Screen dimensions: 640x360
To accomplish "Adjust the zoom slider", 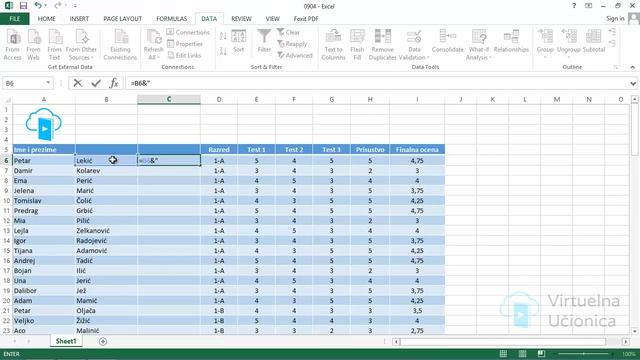I will click(584, 354).
